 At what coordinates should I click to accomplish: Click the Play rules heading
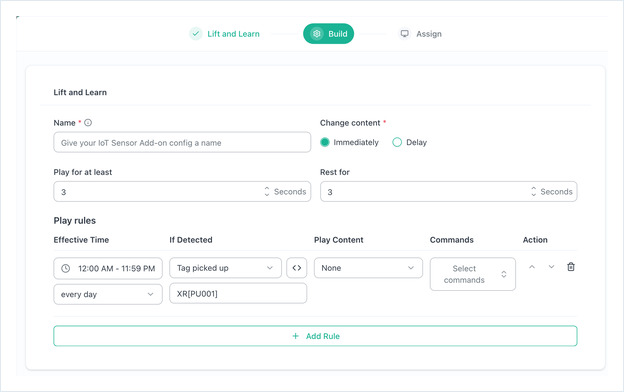[75, 220]
